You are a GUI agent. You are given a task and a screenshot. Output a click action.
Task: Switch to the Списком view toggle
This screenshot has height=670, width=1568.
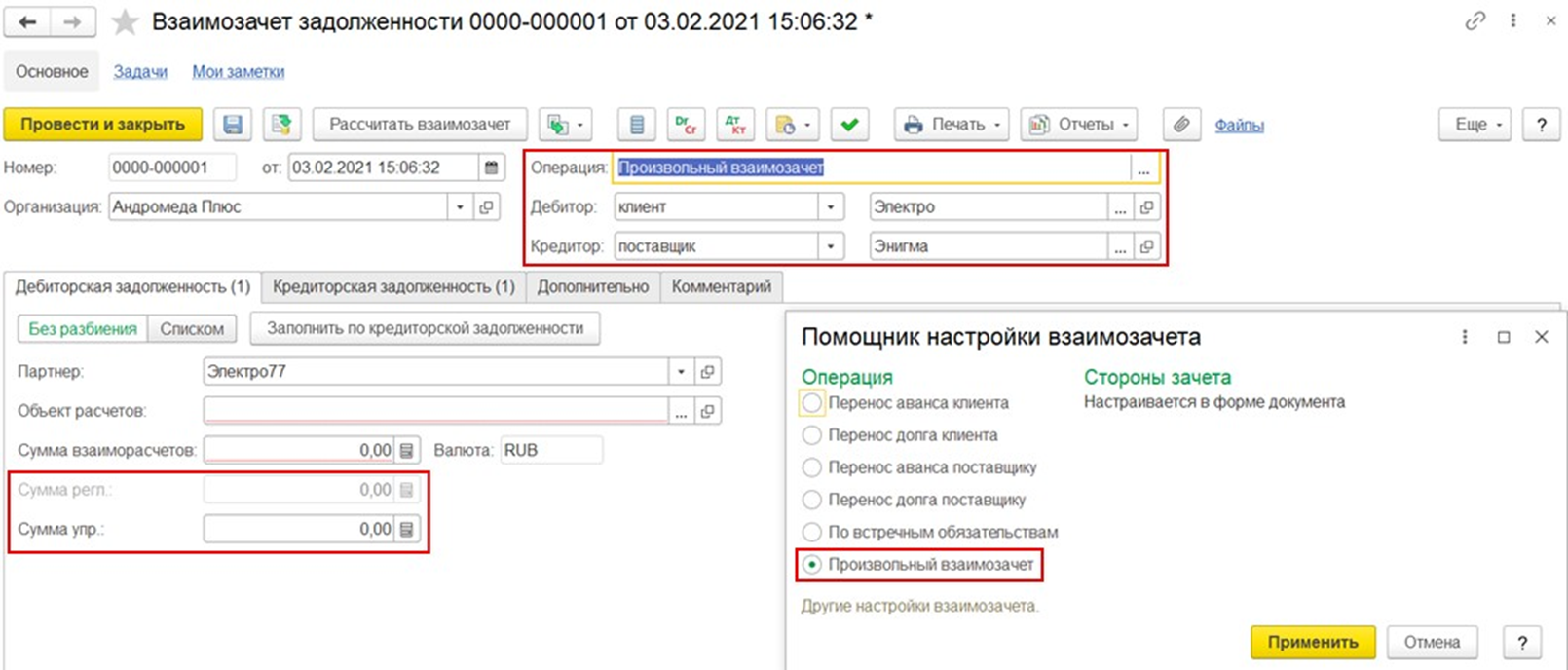point(192,329)
